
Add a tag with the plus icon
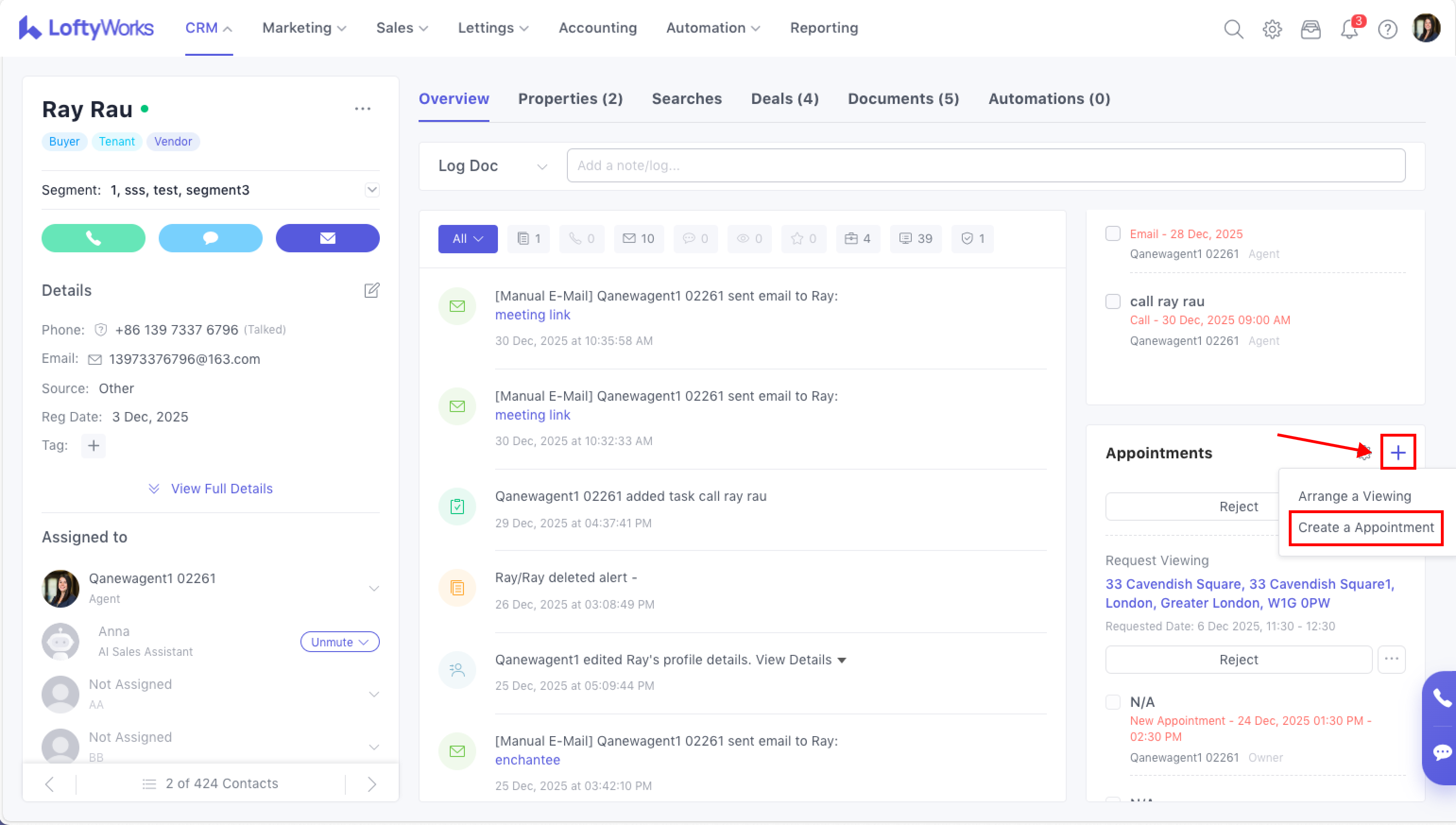pyautogui.click(x=94, y=446)
